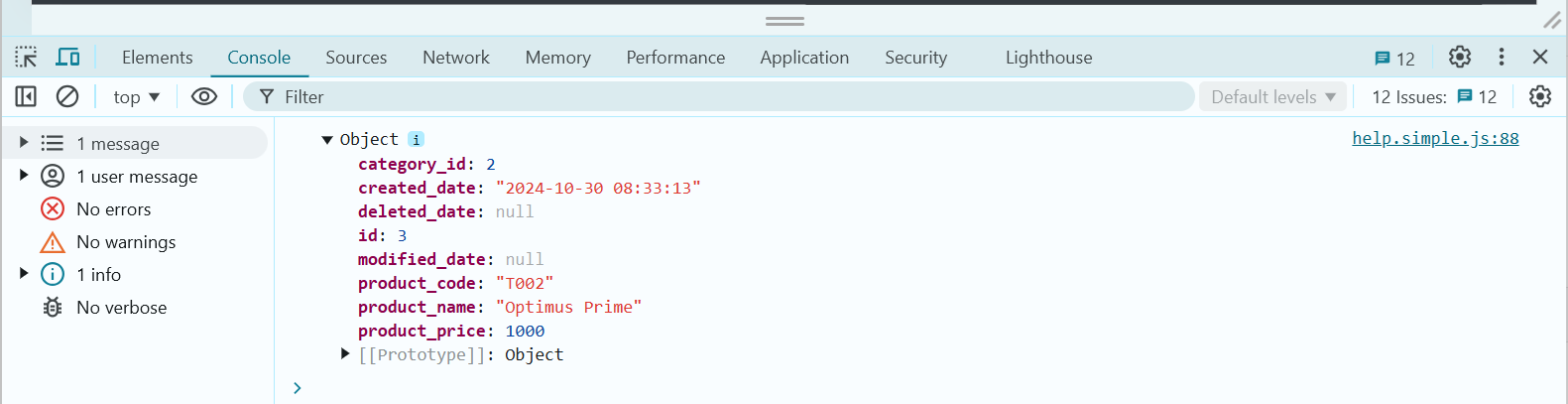Expand the [[Prototype]] entry
Screen dimensions: 1568x404
pyautogui.click(x=345, y=354)
